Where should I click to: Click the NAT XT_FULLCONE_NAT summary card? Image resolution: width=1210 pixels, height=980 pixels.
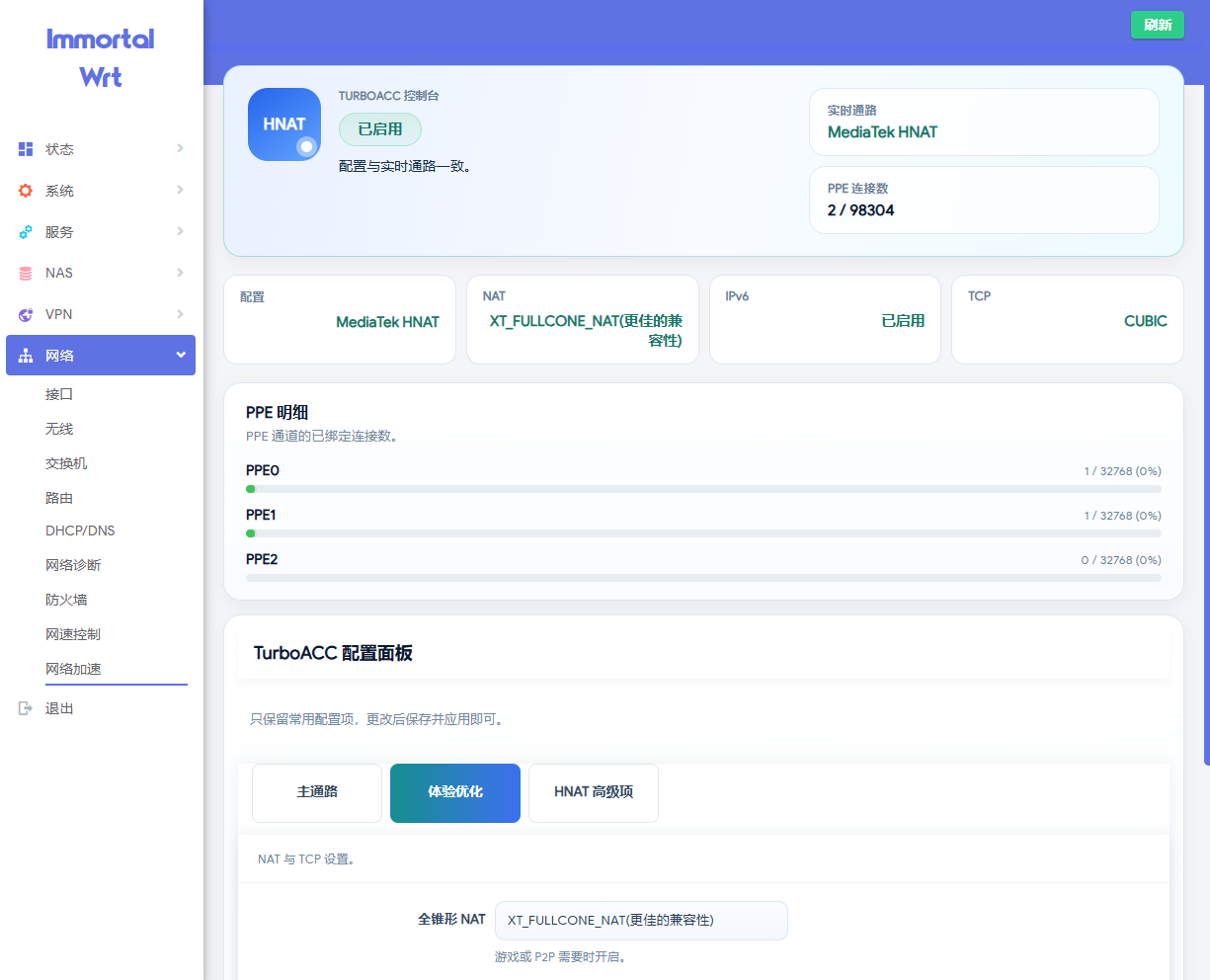click(x=583, y=320)
